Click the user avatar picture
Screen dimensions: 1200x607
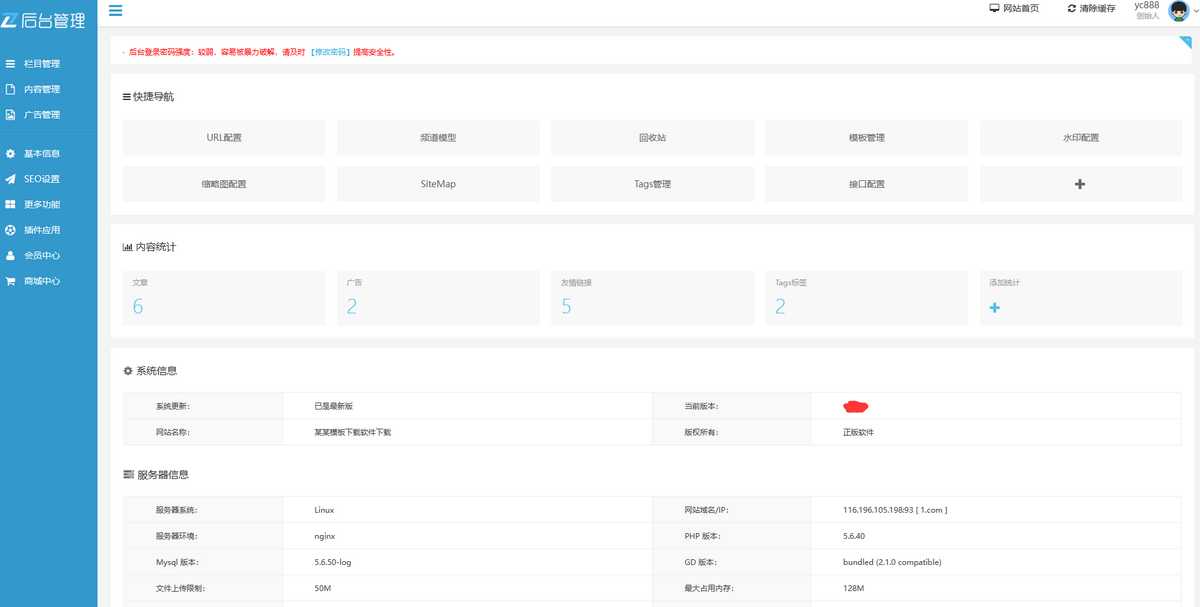[1178, 10]
